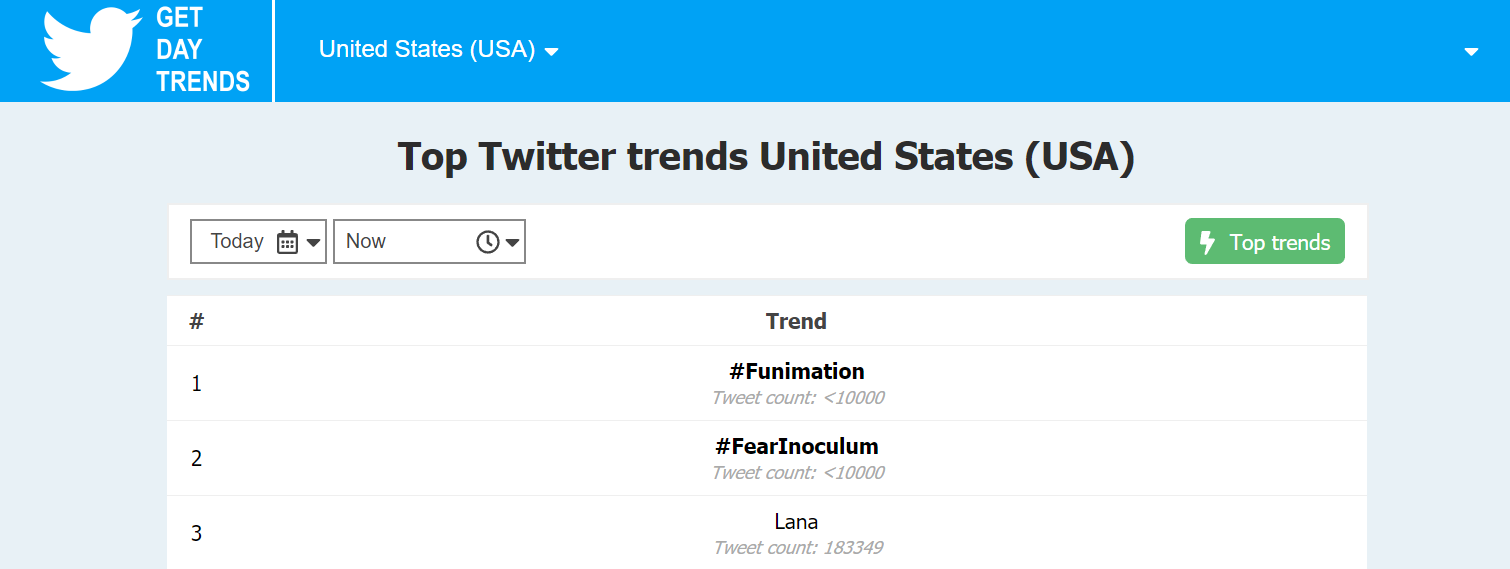Image resolution: width=1510 pixels, height=569 pixels.
Task: Open the calendar icon in Today selector
Action: coord(287,242)
